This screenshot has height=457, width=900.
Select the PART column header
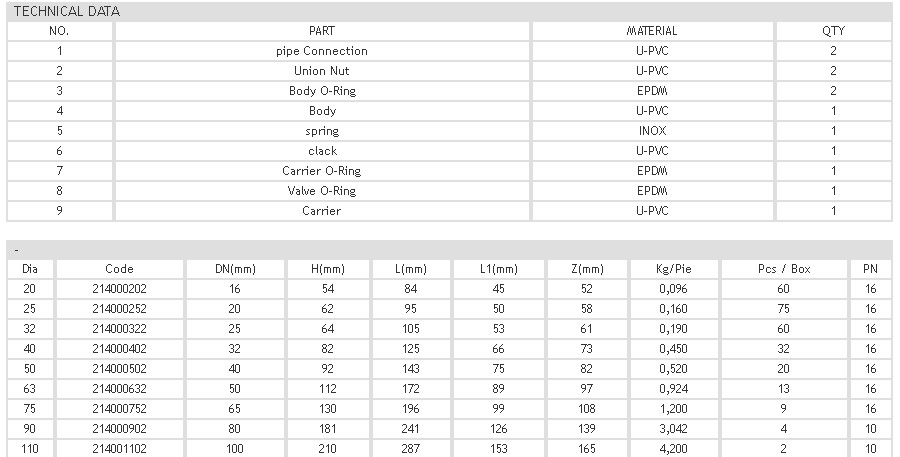[321, 31]
